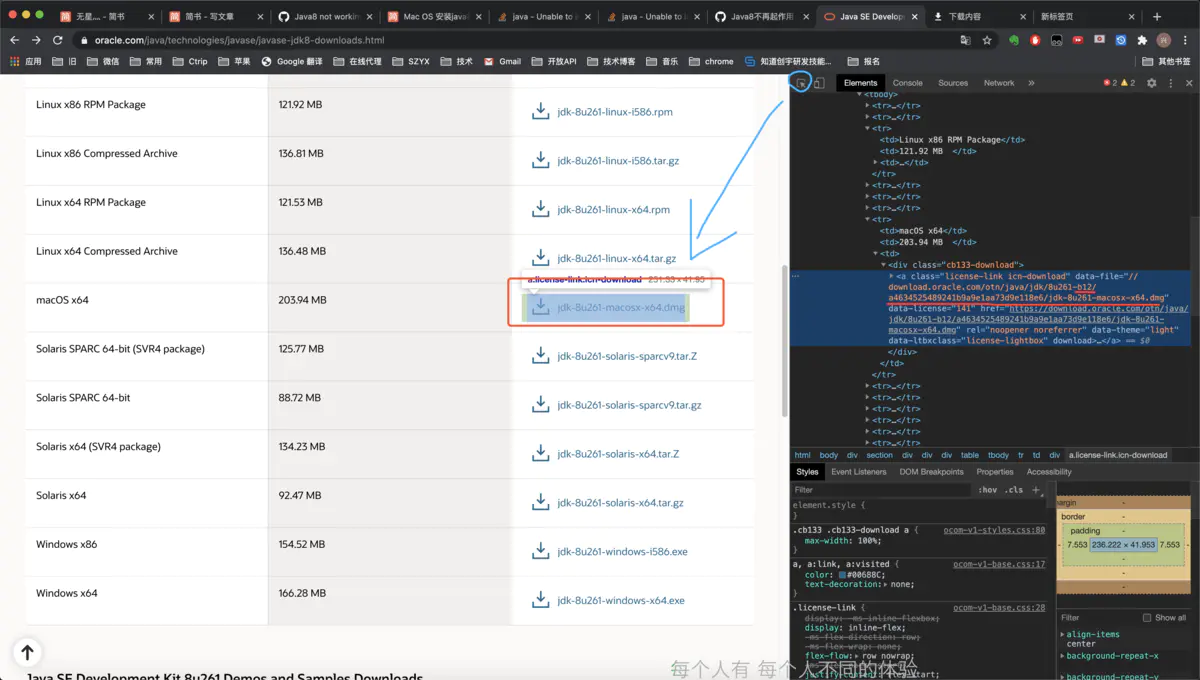Click the computed styles Filter field
Image resolution: width=1200 pixels, height=680 pixels.
(1096, 617)
